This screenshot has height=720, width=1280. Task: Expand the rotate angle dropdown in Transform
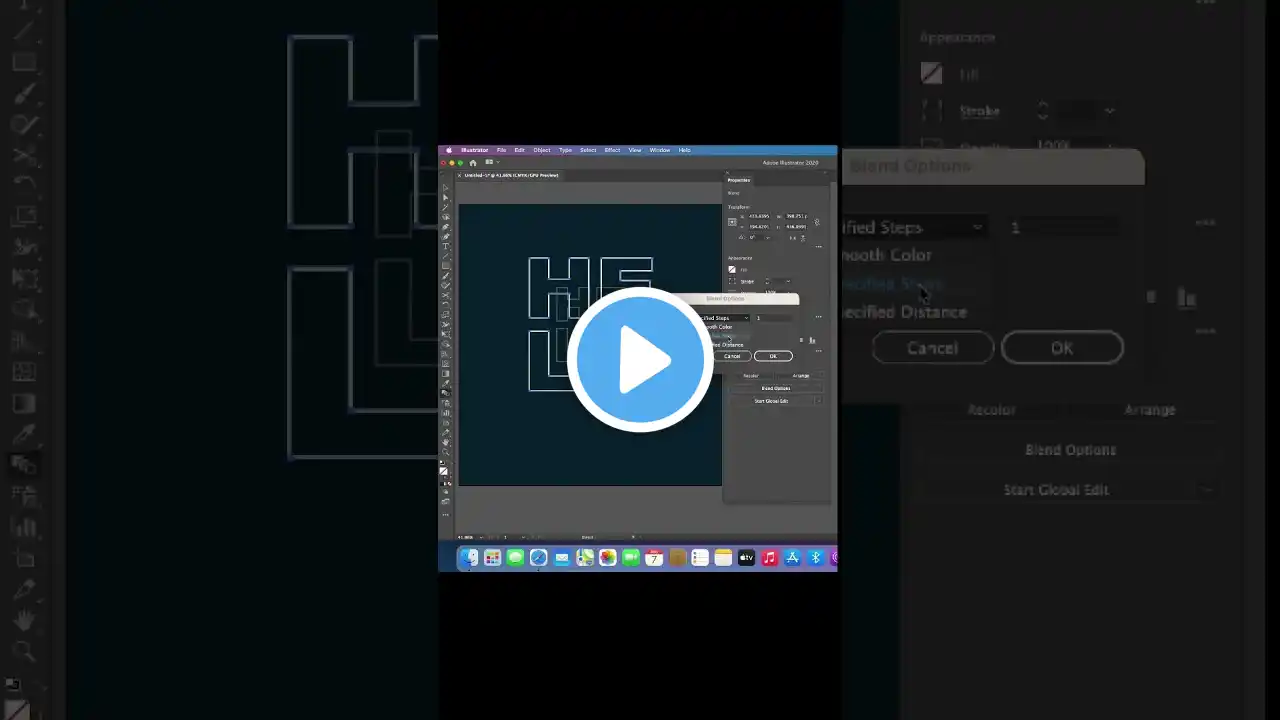tap(767, 237)
